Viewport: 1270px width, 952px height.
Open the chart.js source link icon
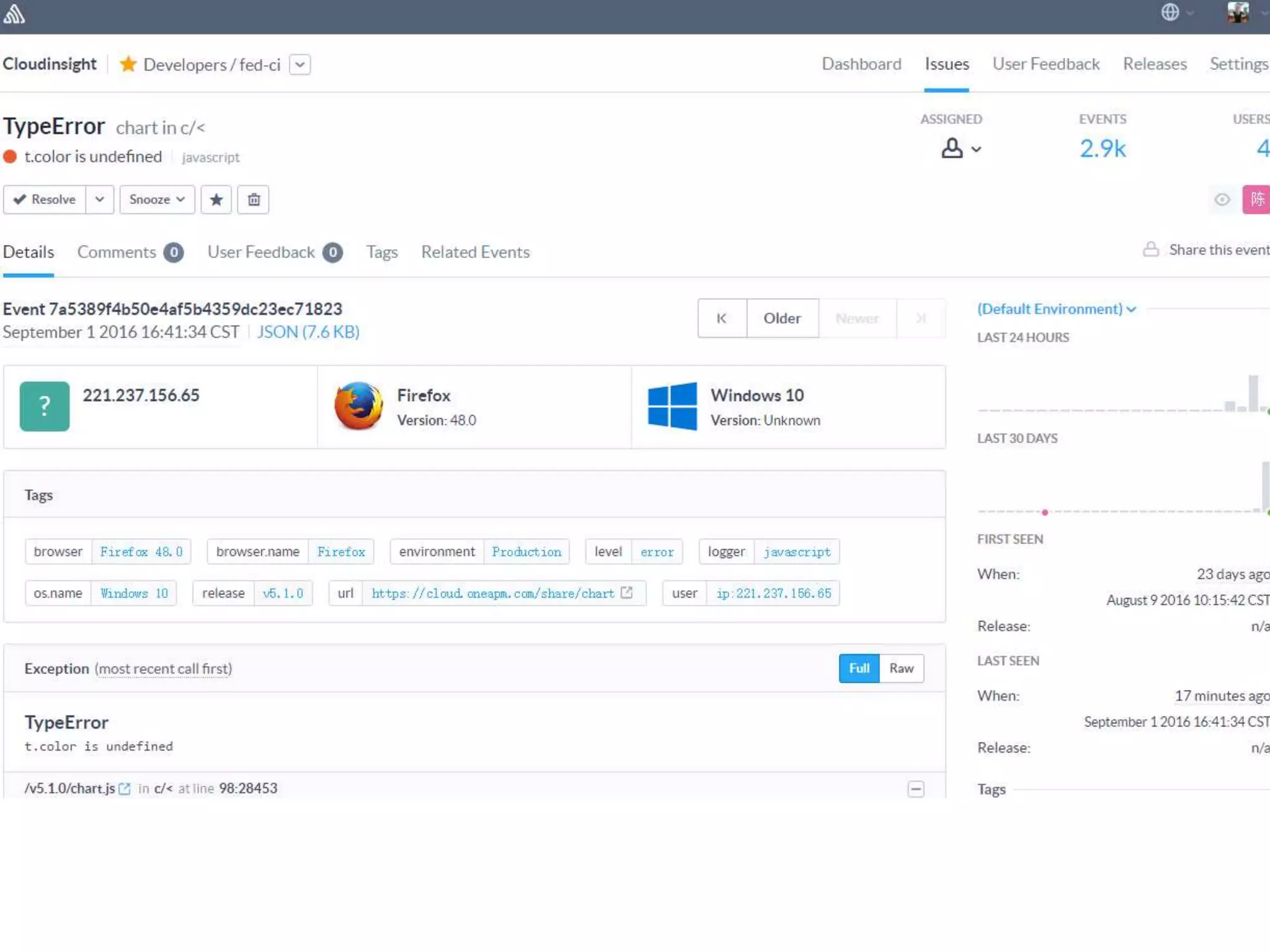point(125,788)
